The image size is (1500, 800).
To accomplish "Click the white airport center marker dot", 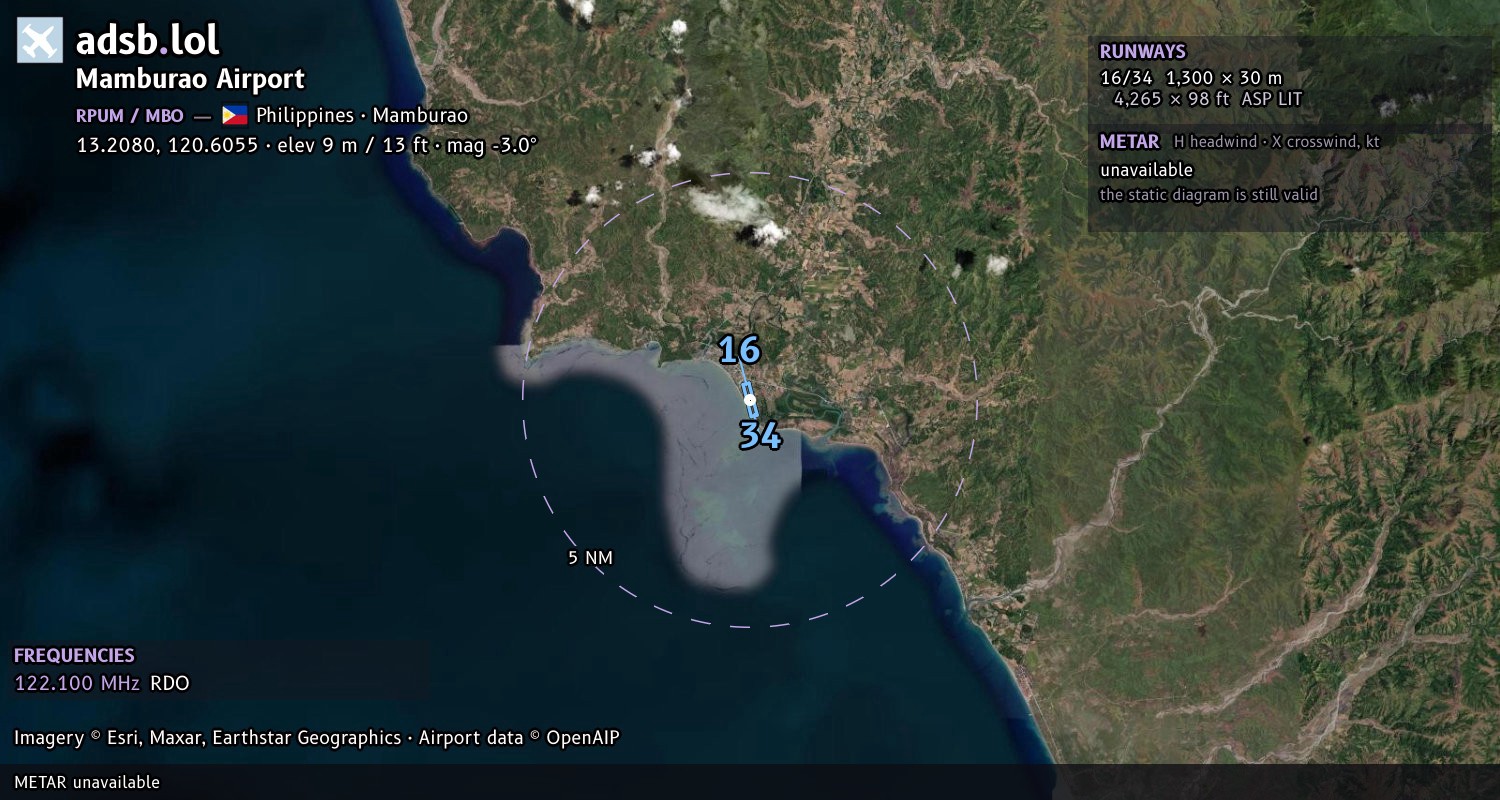I will coord(750,400).
